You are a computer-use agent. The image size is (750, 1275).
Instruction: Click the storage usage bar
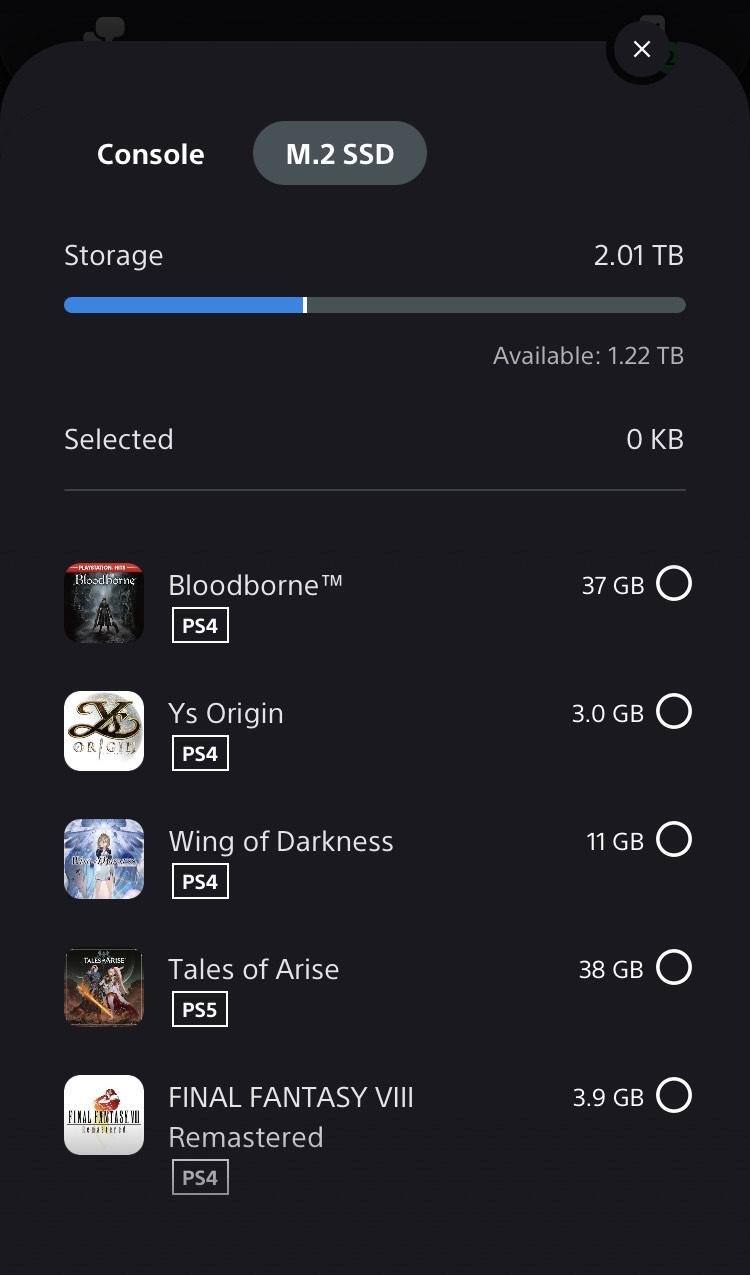pos(374,305)
